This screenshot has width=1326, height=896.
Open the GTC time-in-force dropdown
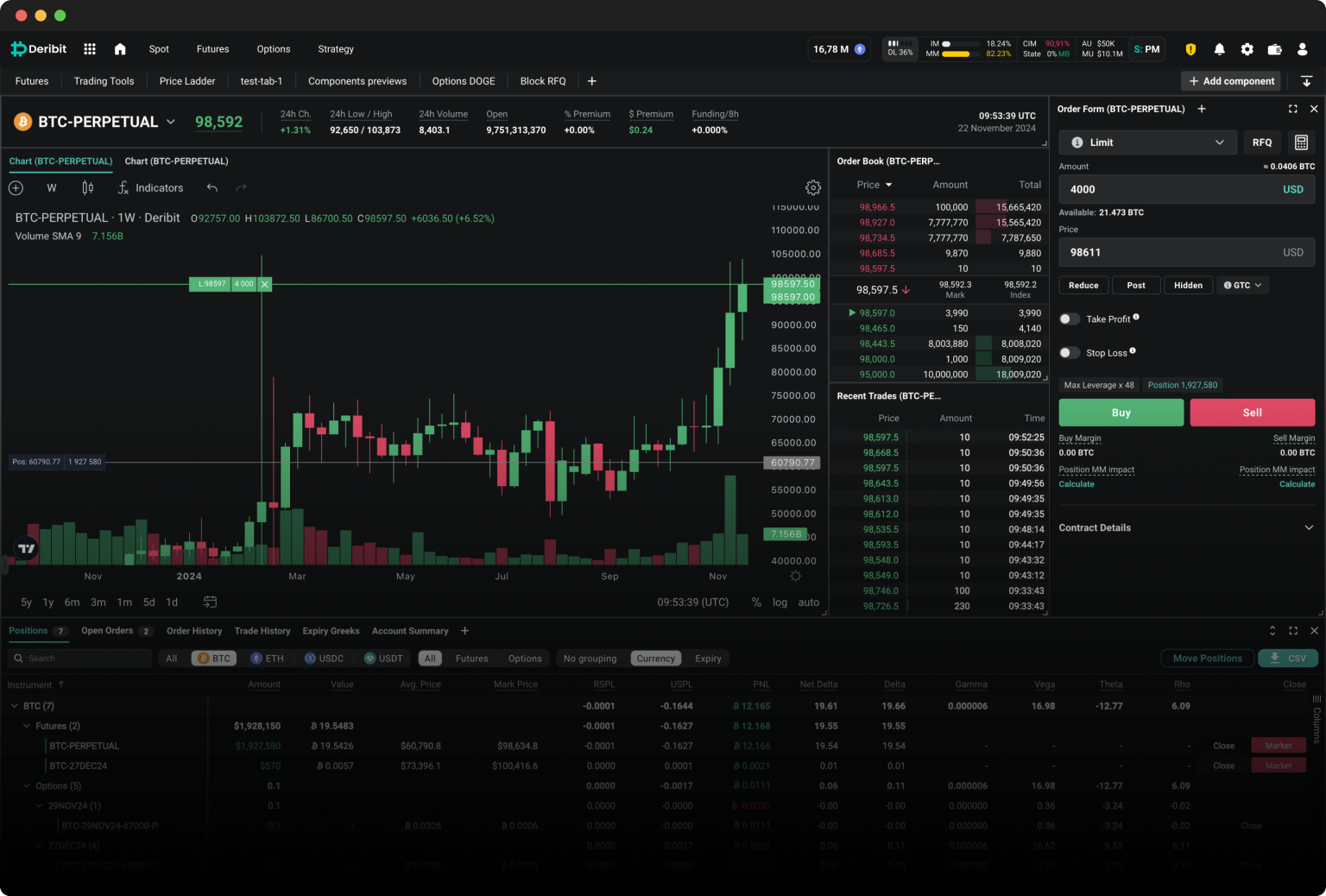[x=1242, y=286]
